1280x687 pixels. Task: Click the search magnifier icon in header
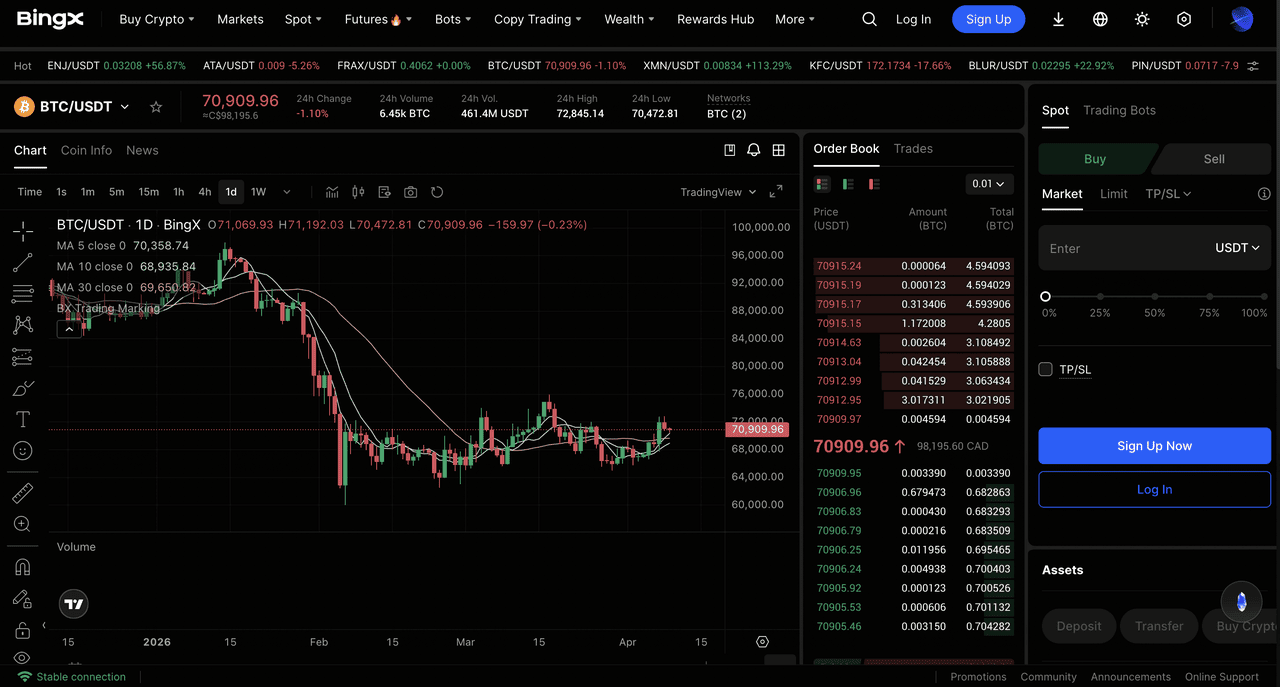869,19
